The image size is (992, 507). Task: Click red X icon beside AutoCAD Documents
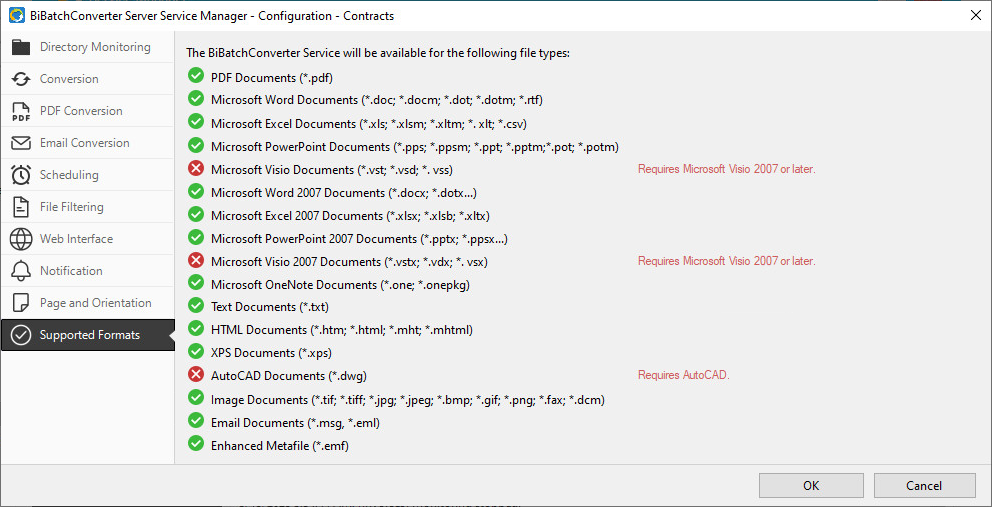tap(196, 374)
